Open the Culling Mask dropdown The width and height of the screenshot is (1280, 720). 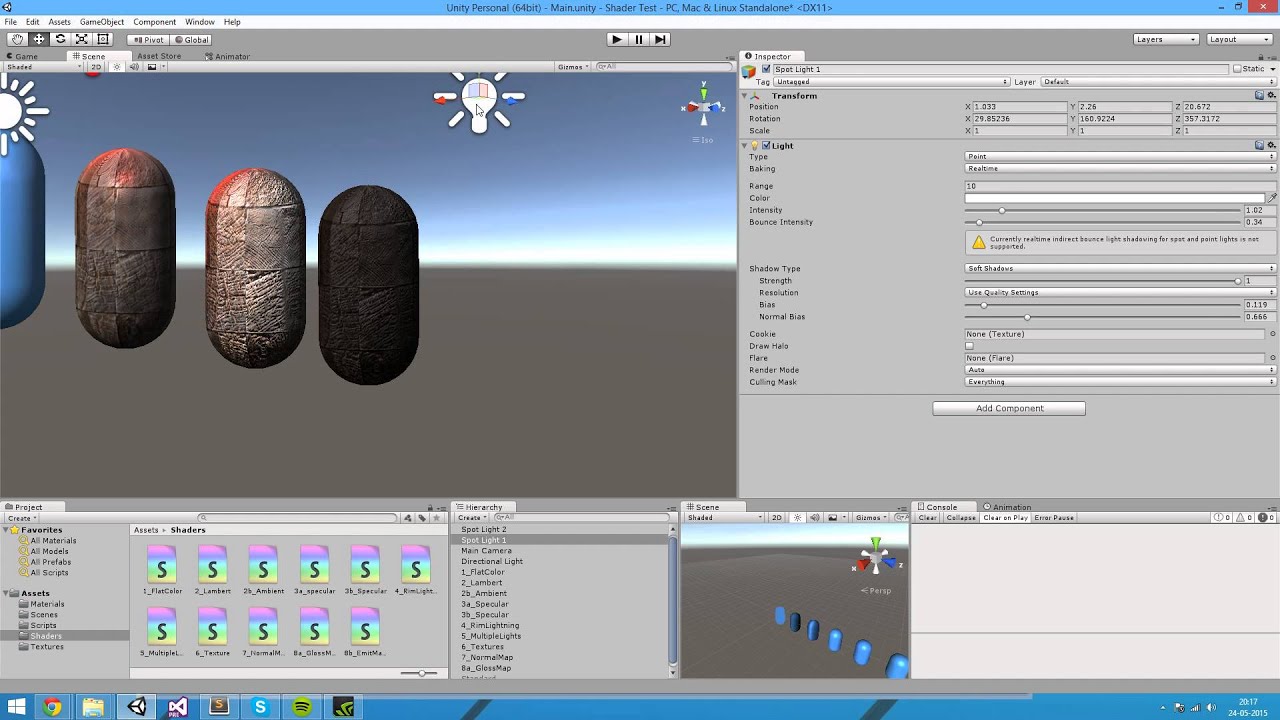pyautogui.click(x=1120, y=382)
